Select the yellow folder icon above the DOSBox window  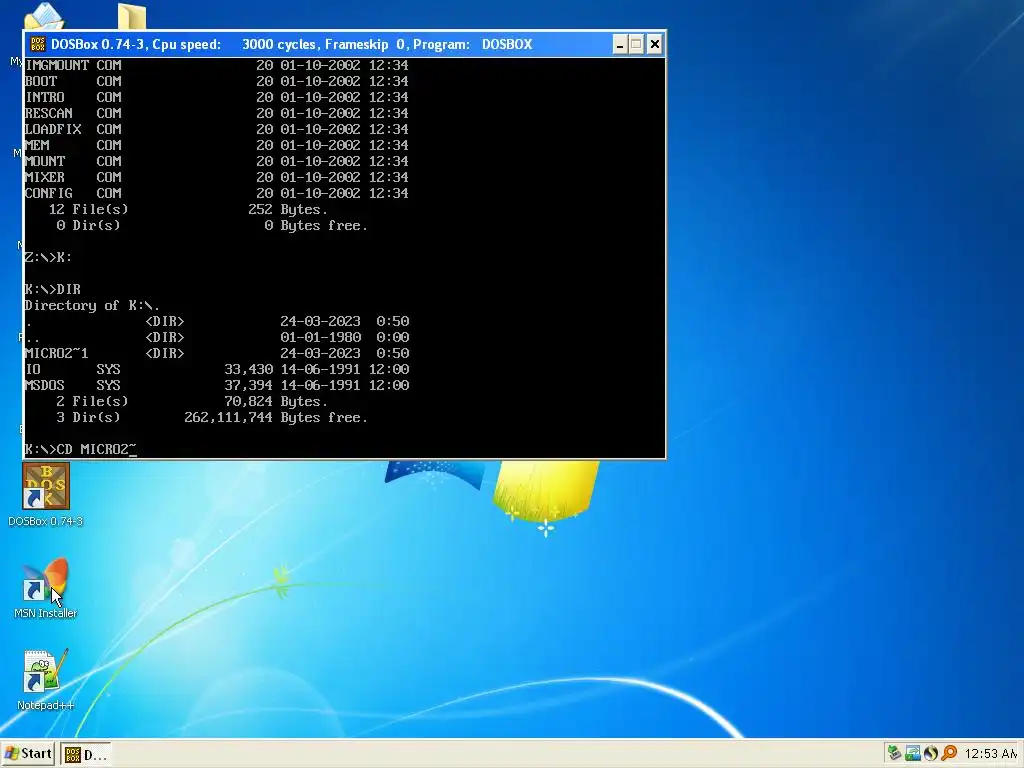[x=132, y=16]
